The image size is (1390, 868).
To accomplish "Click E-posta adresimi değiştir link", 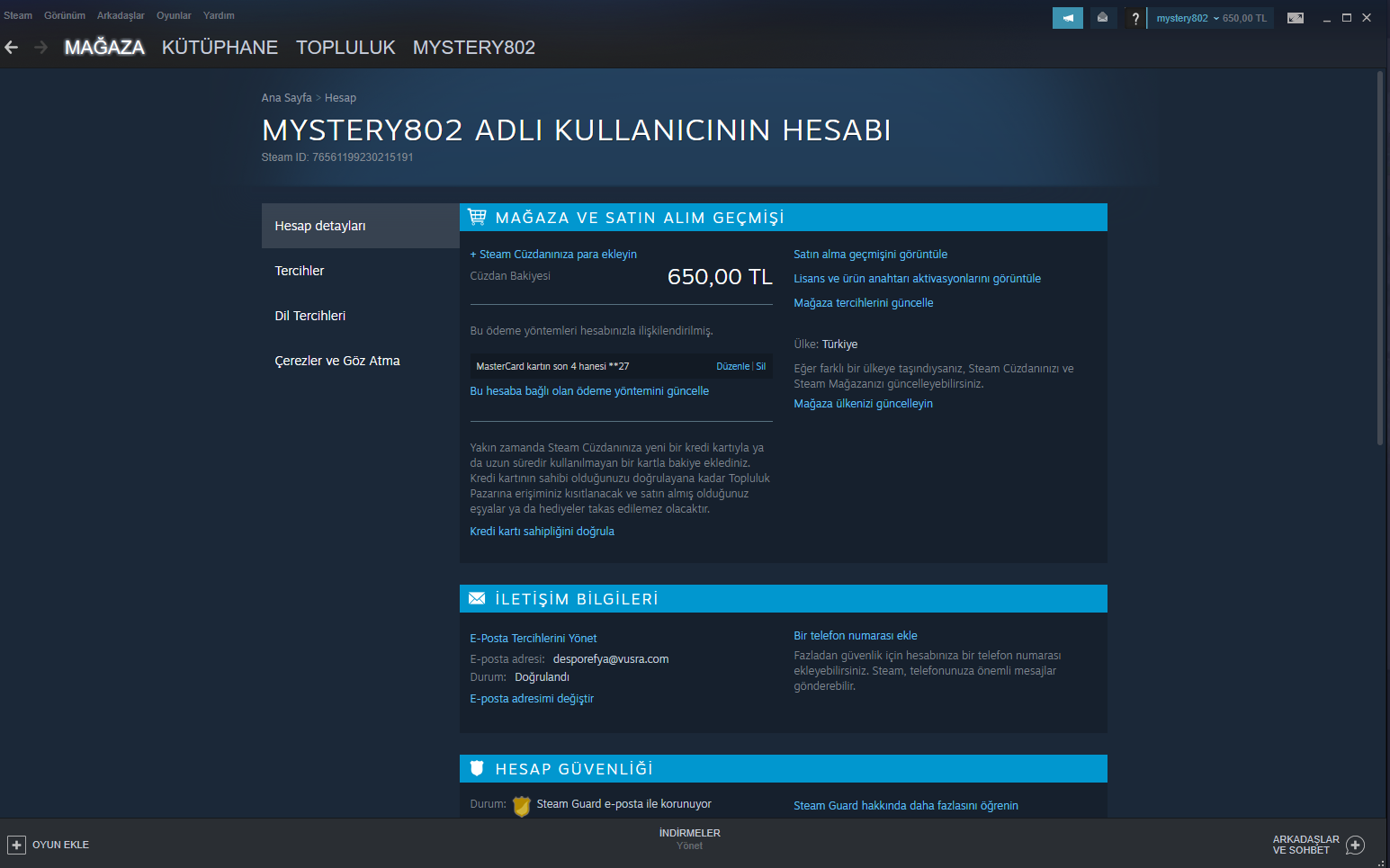I will (x=532, y=699).
